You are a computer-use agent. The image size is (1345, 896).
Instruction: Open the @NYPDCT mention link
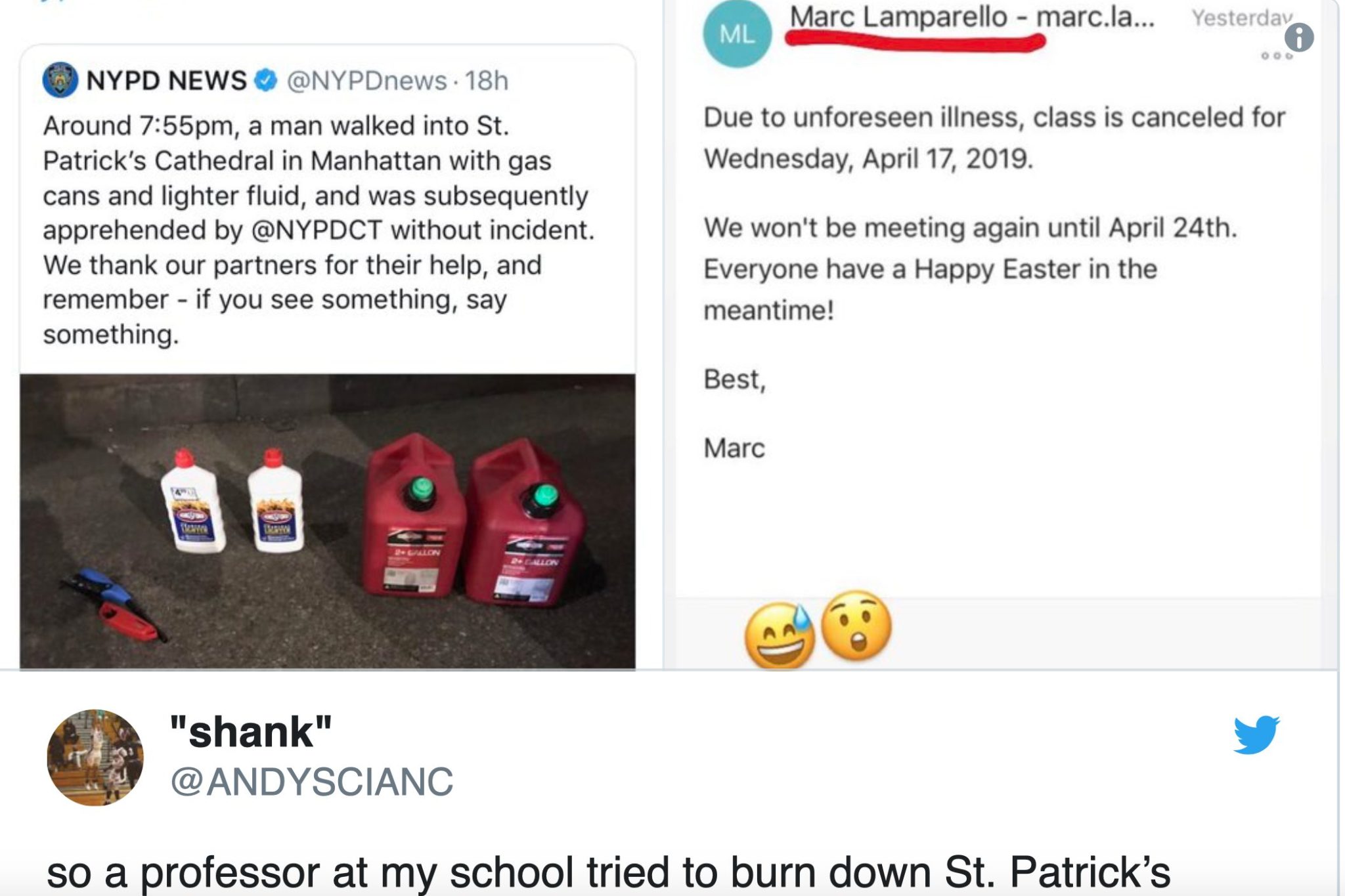click(317, 230)
